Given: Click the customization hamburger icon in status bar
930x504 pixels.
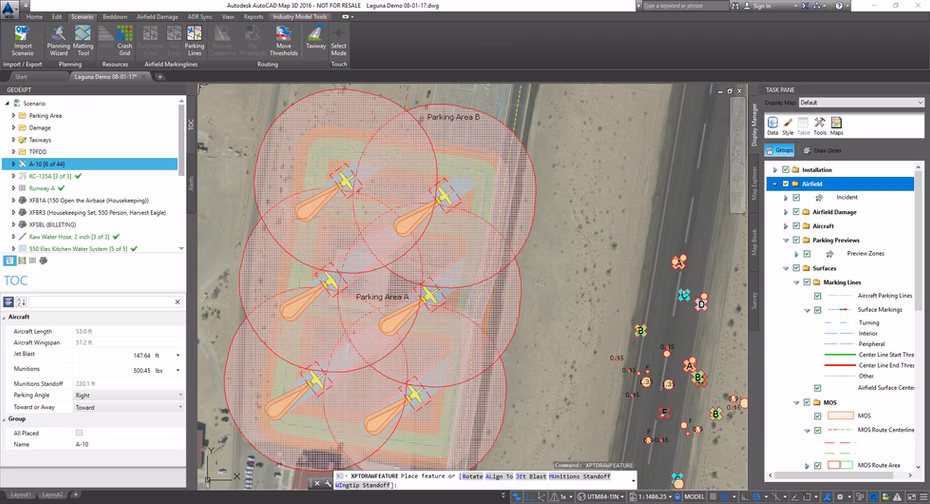Looking at the screenshot, I should pyautogui.click(x=922, y=497).
